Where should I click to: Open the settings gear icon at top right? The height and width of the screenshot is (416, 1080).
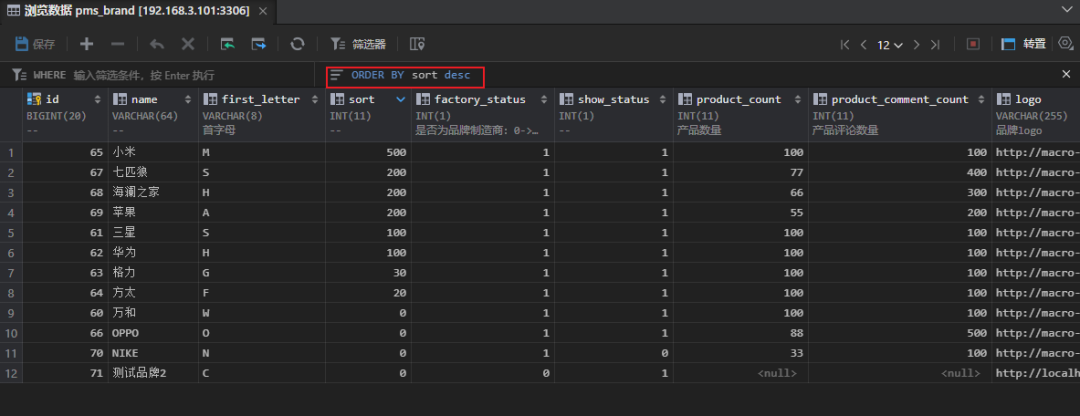coord(1066,43)
